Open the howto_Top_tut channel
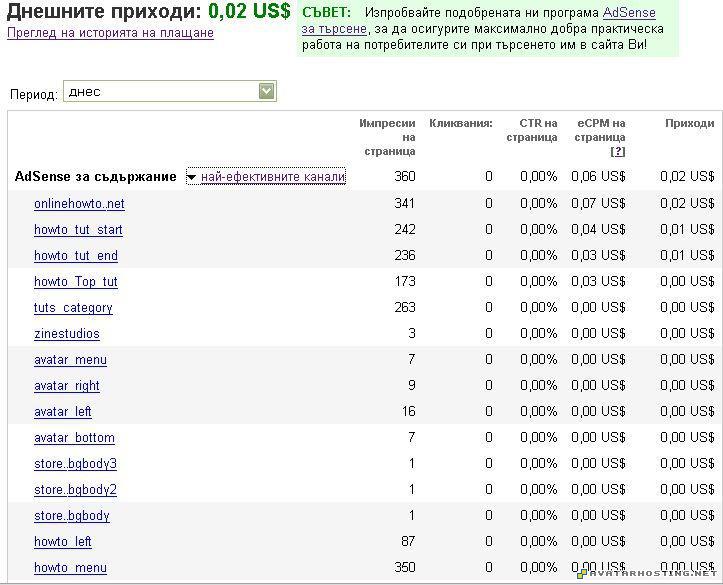This screenshot has width=723, height=585. pyautogui.click(x=76, y=282)
